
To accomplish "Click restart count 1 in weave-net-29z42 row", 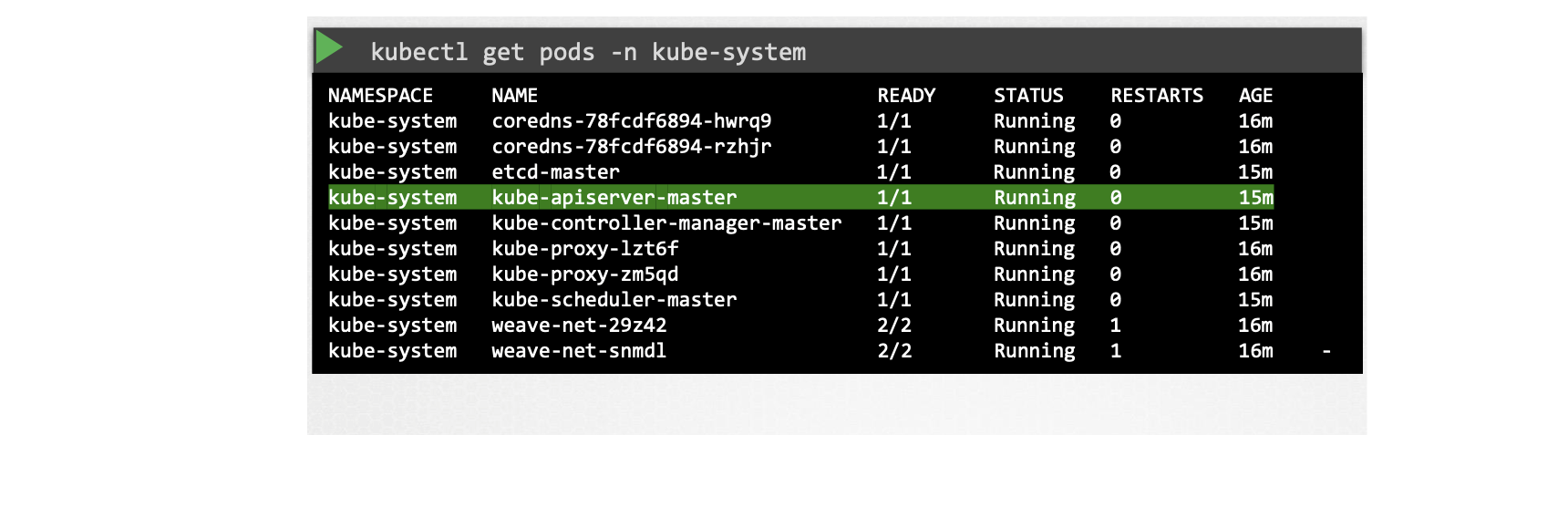I will click(x=1116, y=326).
